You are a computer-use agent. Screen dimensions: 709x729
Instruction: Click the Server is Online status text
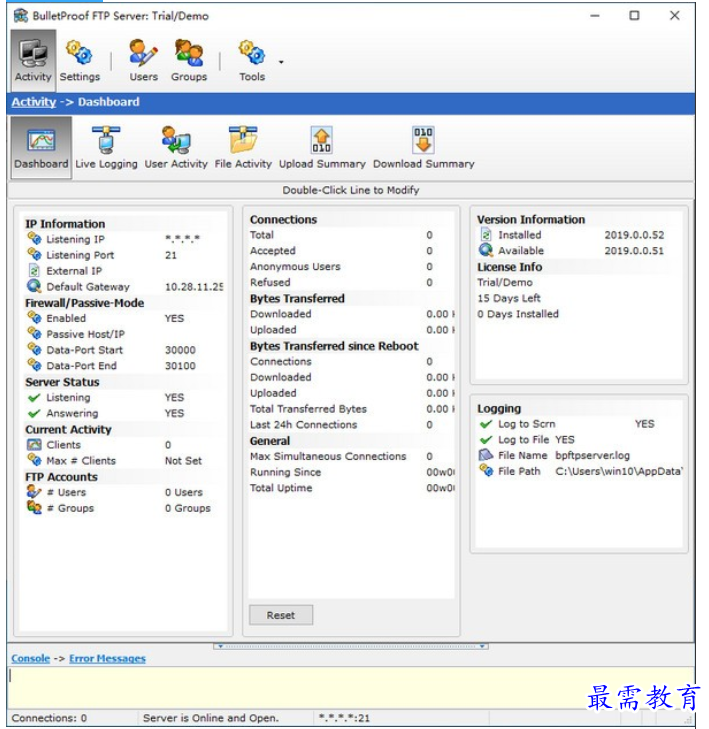point(211,718)
